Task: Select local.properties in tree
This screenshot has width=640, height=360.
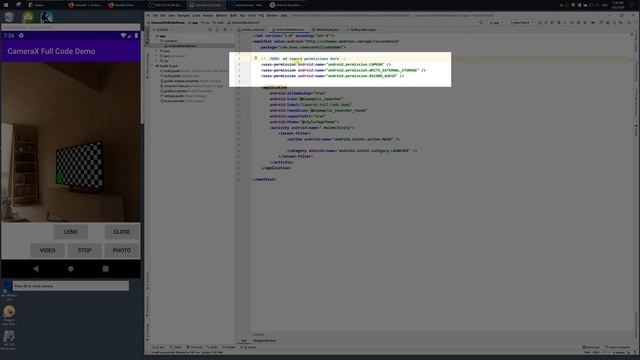Action: (182, 101)
